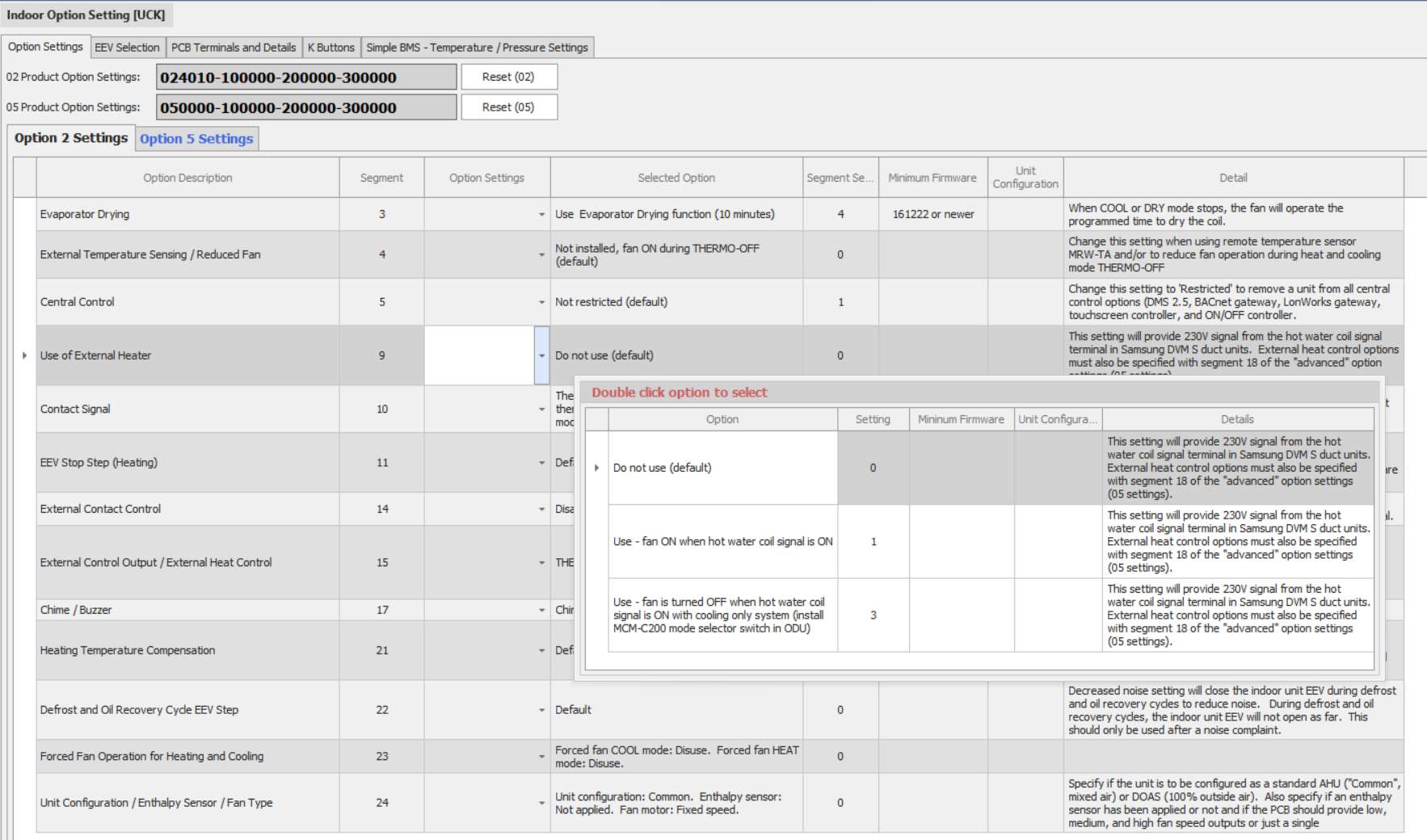
Task: Open the Use of External Heater dropdown arrow
Action: pyautogui.click(x=541, y=355)
